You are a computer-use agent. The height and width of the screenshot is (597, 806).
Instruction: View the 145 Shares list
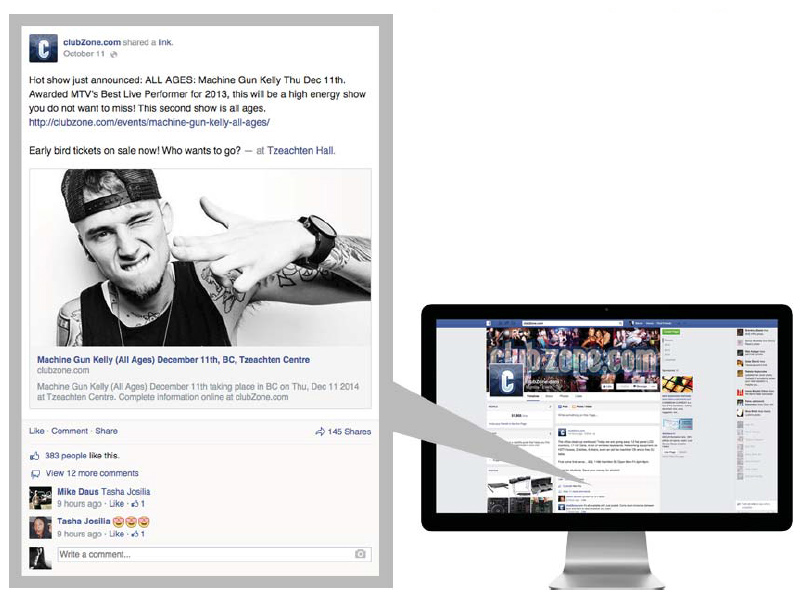point(349,431)
